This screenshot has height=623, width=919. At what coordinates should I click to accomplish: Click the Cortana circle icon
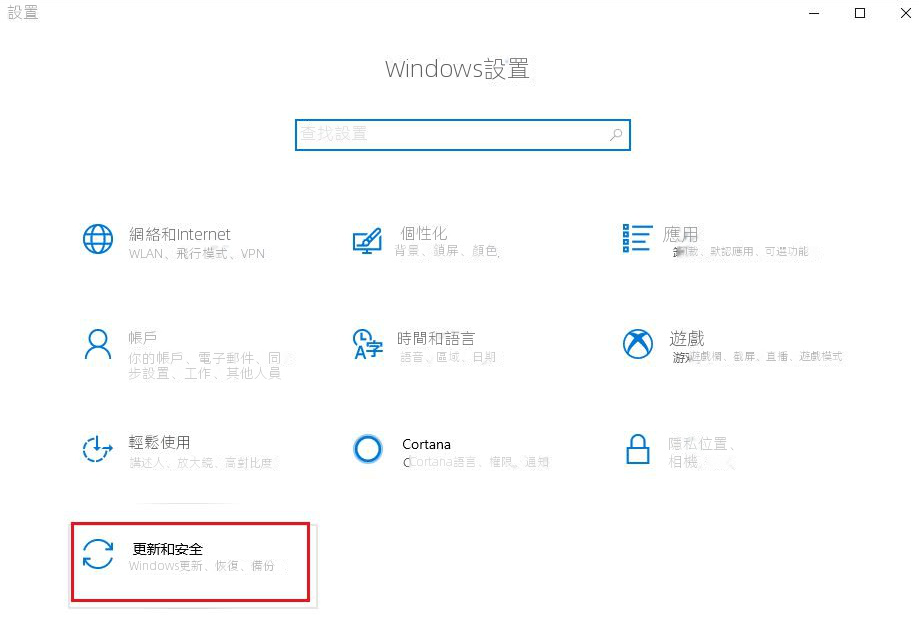click(368, 449)
